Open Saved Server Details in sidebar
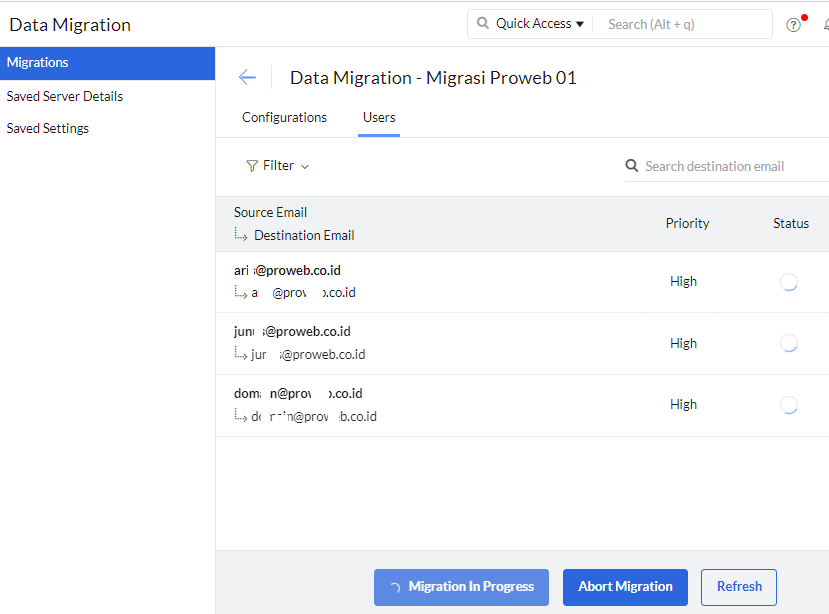 tap(65, 96)
